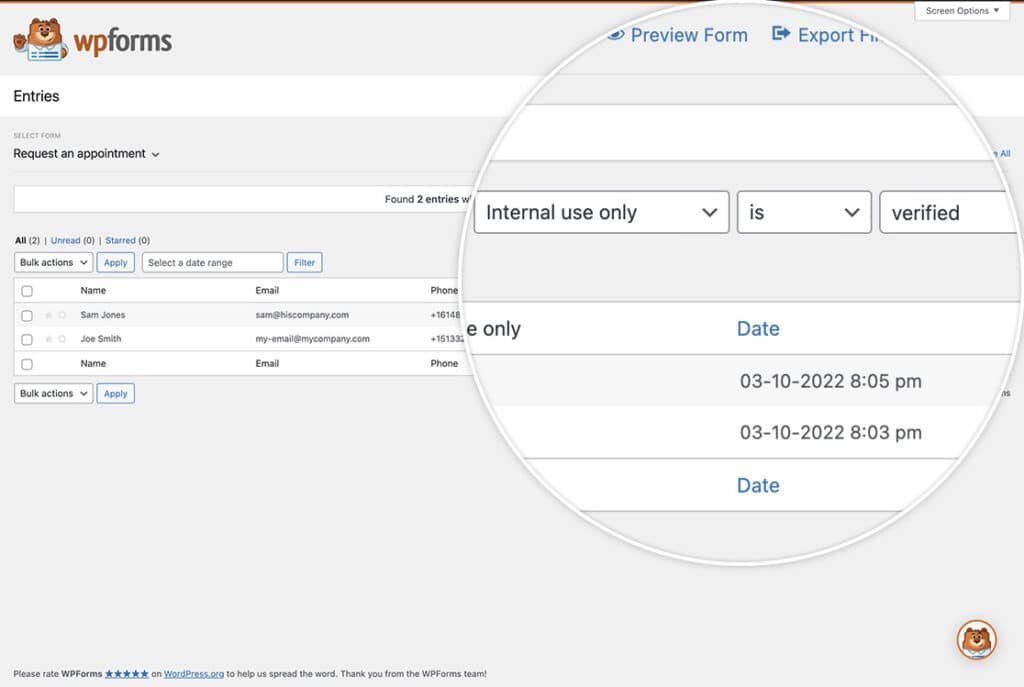Check the checkbox on Joe Smith's row
The image size is (1024, 687).
[27, 339]
